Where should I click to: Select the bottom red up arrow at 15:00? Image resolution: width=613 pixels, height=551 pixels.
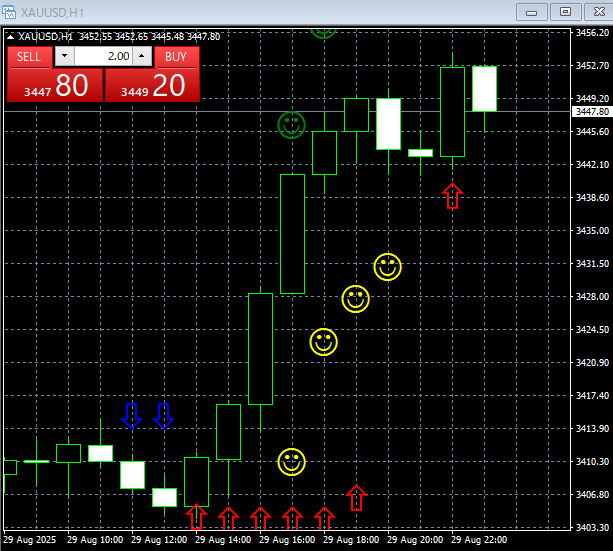click(x=228, y=518)
